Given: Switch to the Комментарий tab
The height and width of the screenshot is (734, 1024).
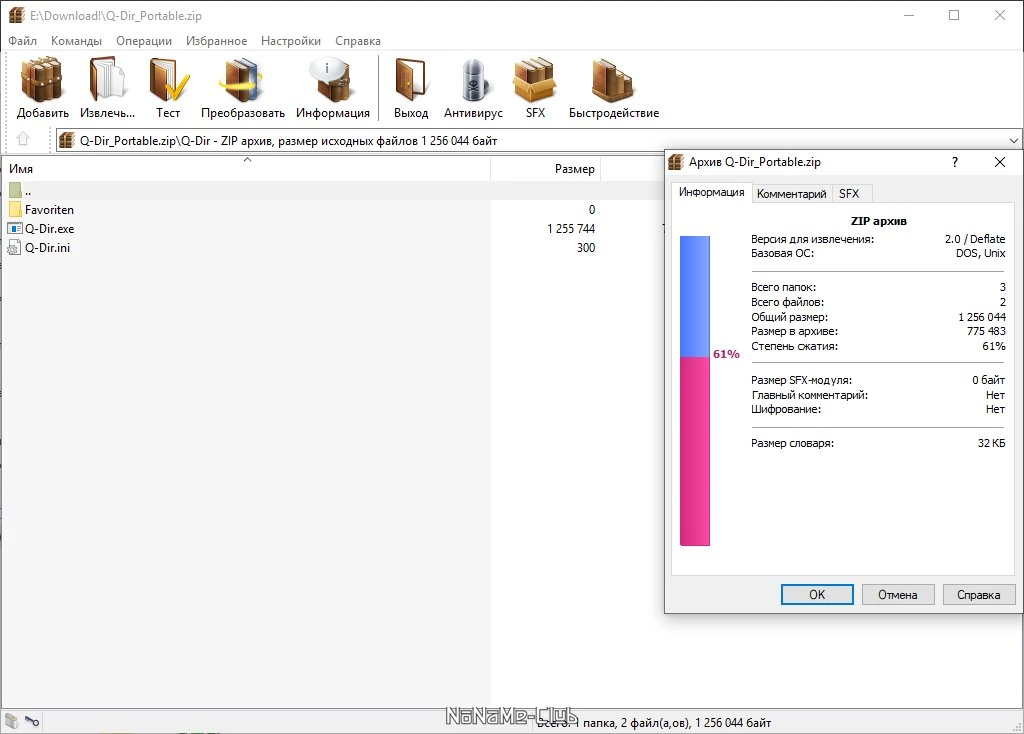Looking at the screenshot, I should tap(792, 194).
